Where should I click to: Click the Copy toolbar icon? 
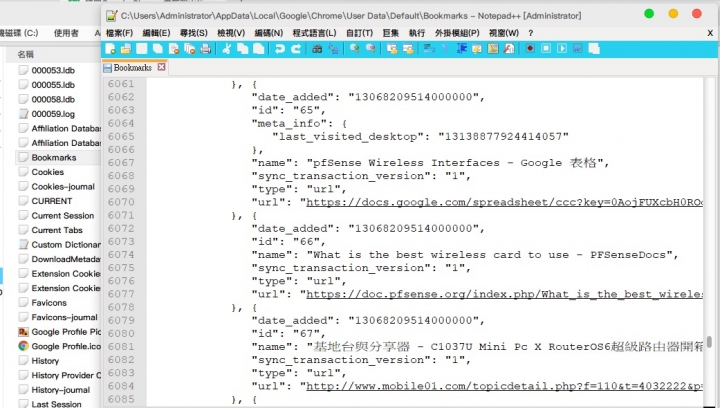click(x=242, y=49)
